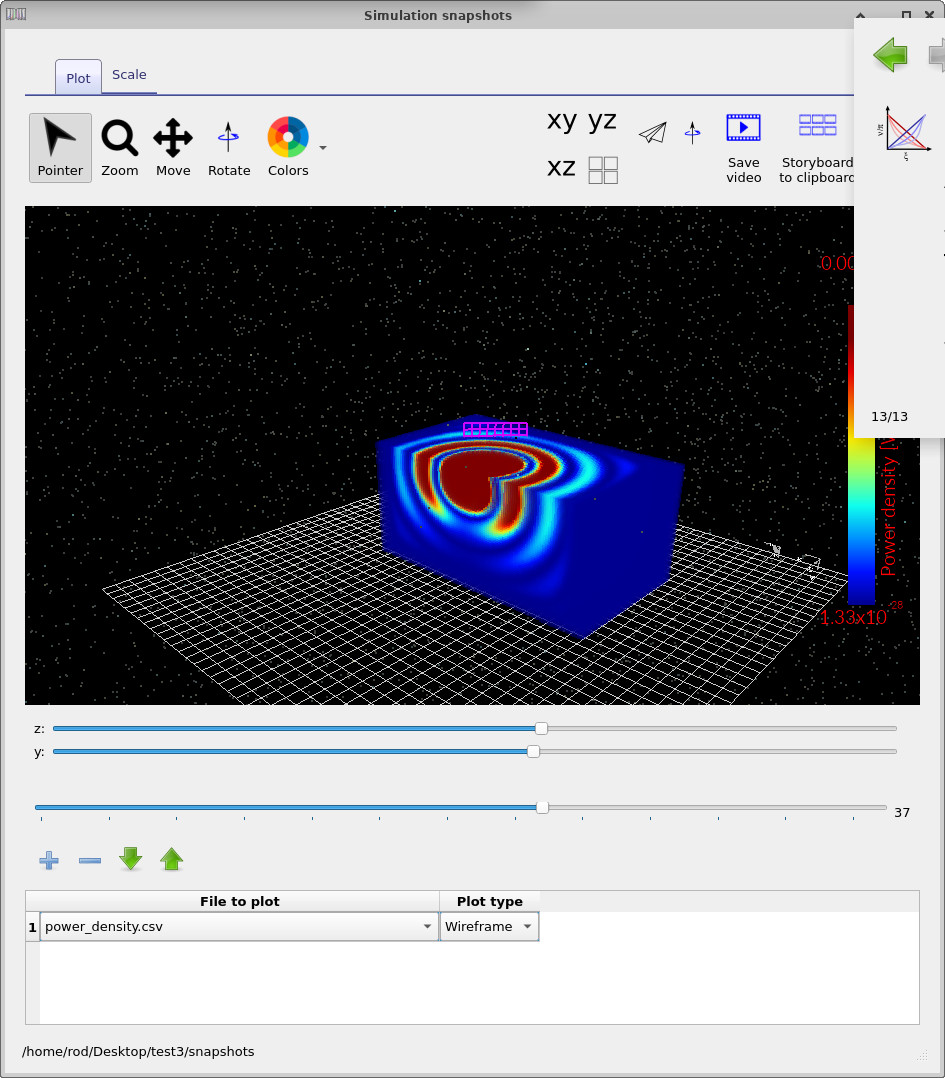The width and height of the screenshot is (945, 1078).
Task: Open the power_density.csv file dropdown
Action: (427, 926)
